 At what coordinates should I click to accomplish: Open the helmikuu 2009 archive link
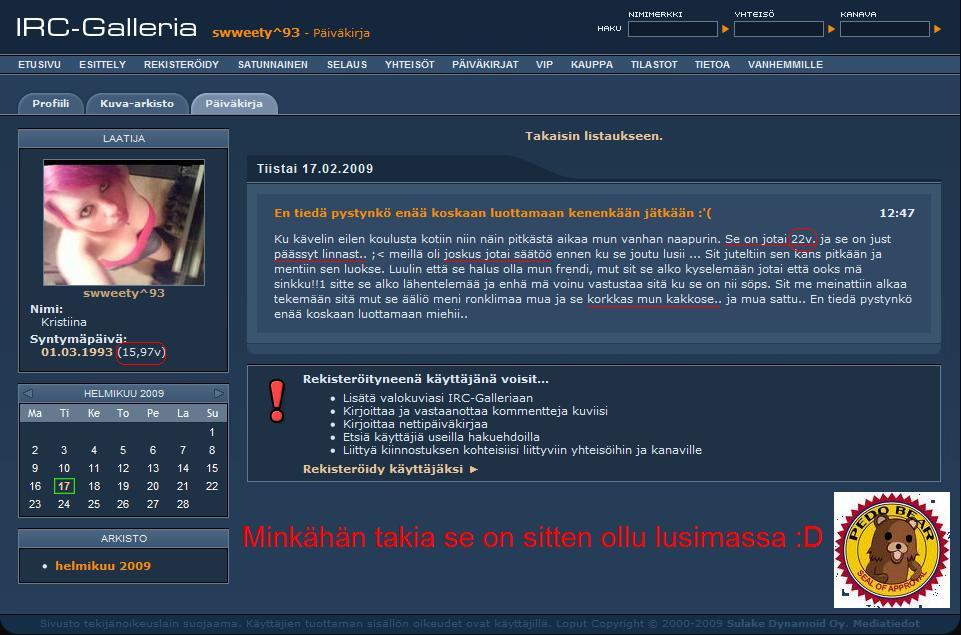[103, 566]
